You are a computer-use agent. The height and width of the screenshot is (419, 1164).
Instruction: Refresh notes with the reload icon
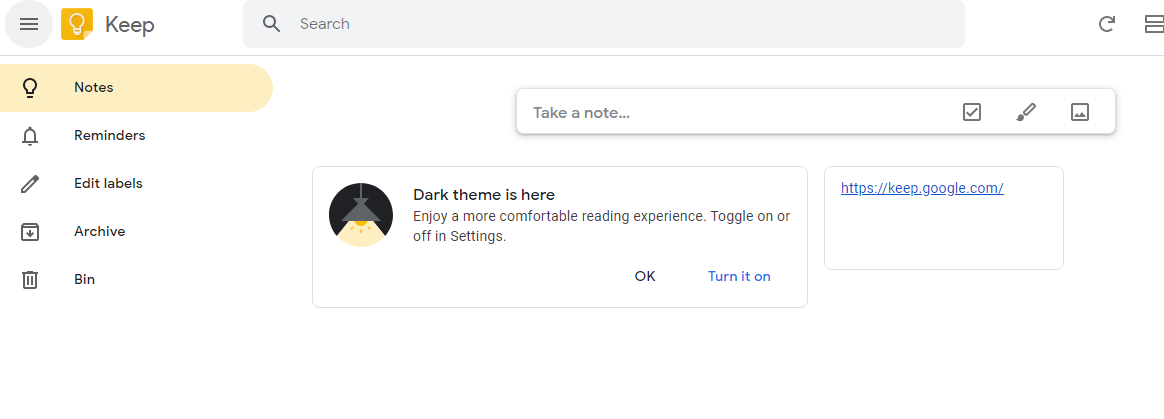tap(1106, 25)
